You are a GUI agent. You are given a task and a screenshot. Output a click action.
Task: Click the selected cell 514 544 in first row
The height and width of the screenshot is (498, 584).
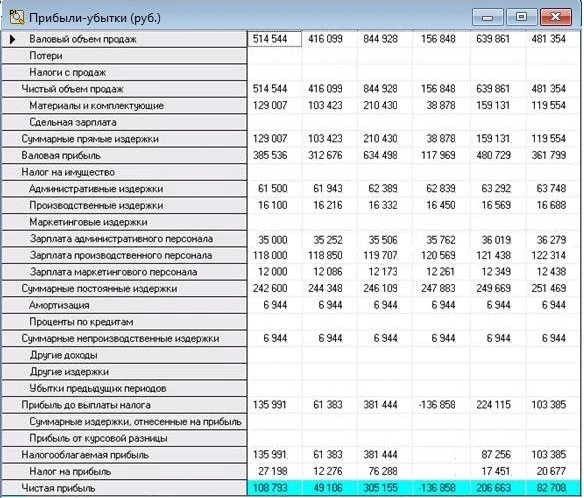click(x=274, y=39)
